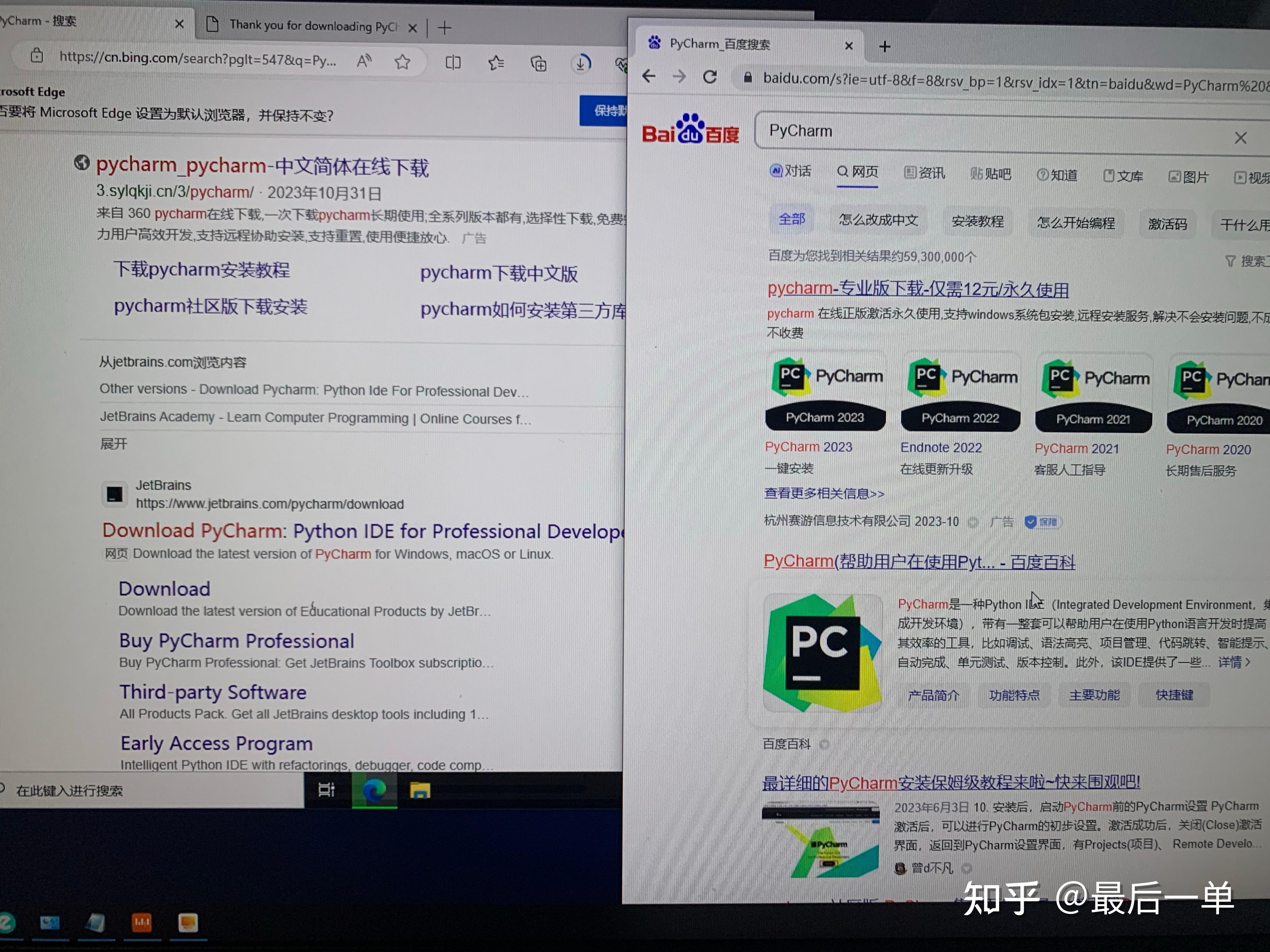The image size is (1270, 952).
Task: Select 安装教程 filter chip
Action: point(977,222)
